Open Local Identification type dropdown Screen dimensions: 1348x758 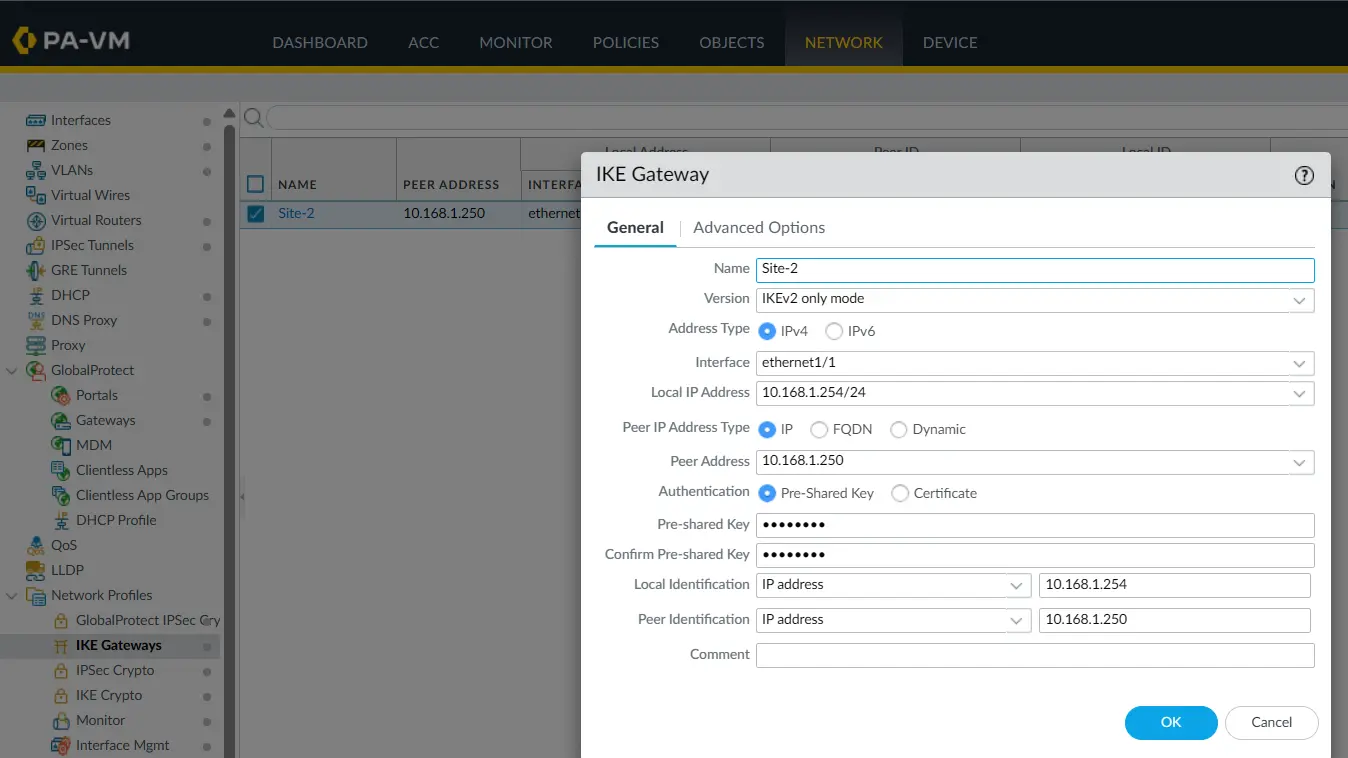click(1017, 586)
